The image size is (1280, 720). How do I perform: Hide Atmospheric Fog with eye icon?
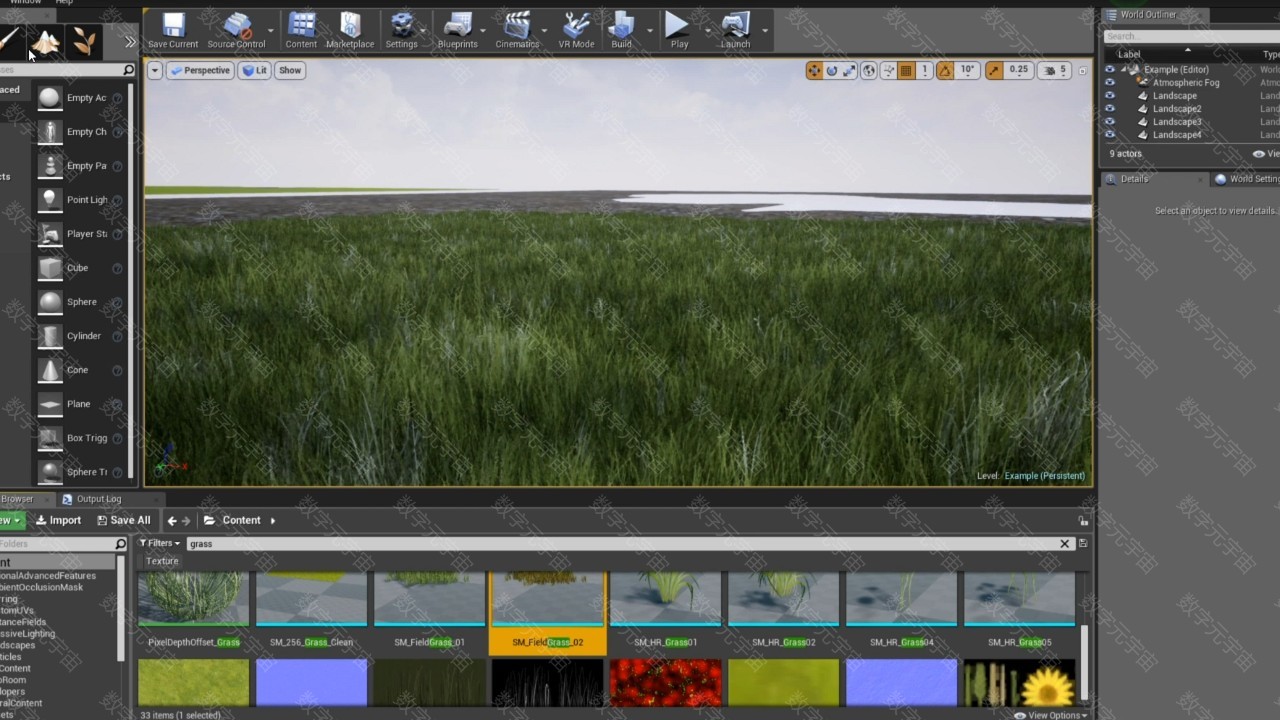1109,83
